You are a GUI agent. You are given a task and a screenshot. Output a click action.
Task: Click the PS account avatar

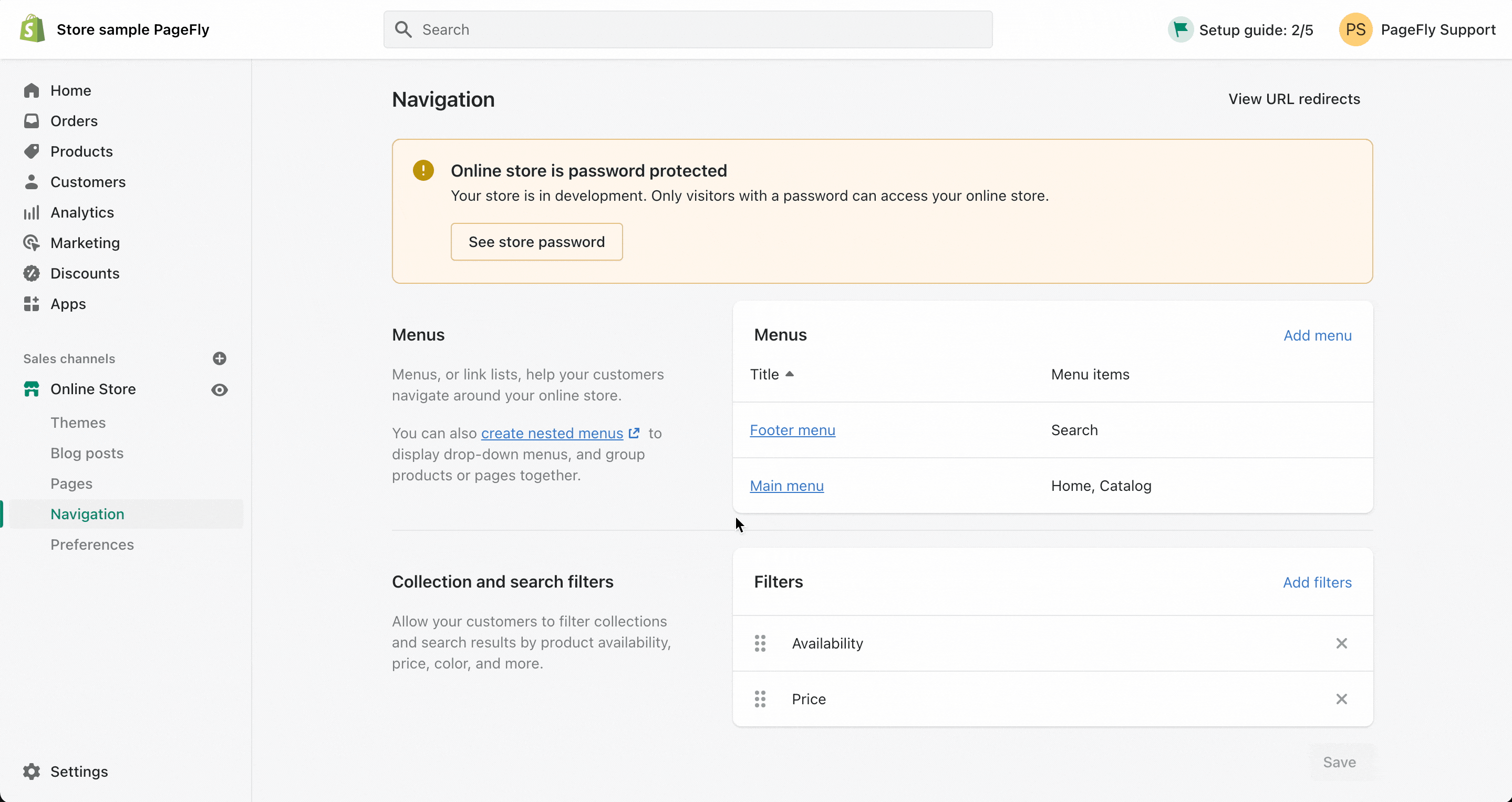coord(1355,29)
